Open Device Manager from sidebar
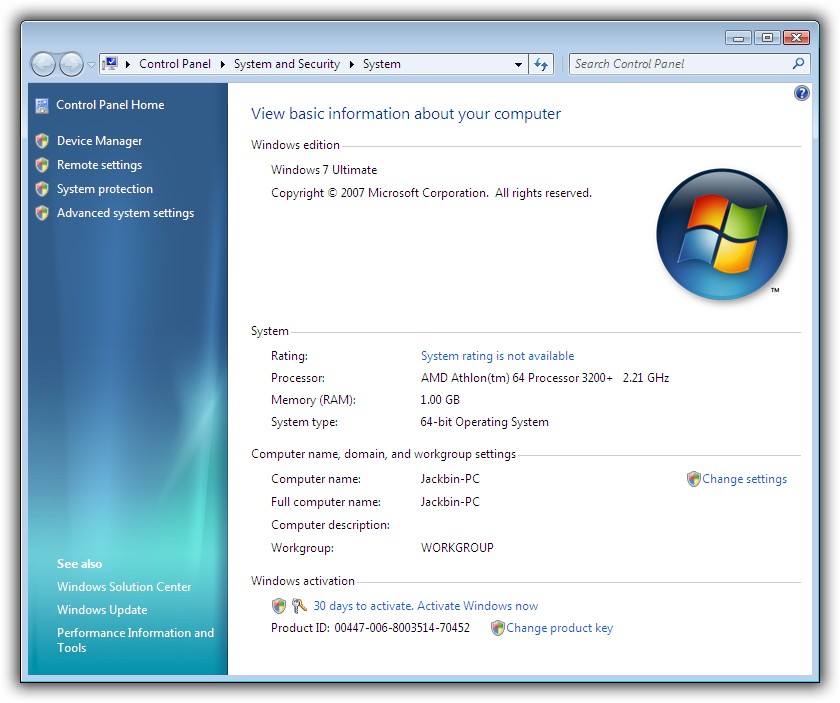Viewport: 840px width, 703px height. pos(99,140)
